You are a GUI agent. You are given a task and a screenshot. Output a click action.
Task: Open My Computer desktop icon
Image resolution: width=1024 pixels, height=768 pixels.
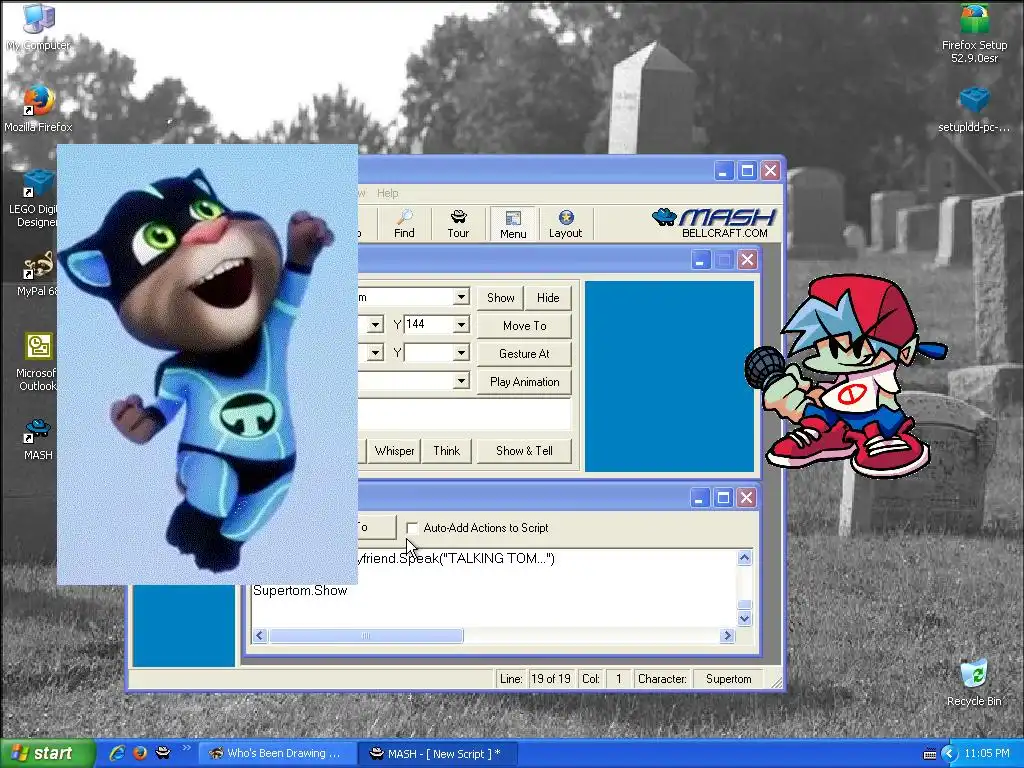click(38, 26)
